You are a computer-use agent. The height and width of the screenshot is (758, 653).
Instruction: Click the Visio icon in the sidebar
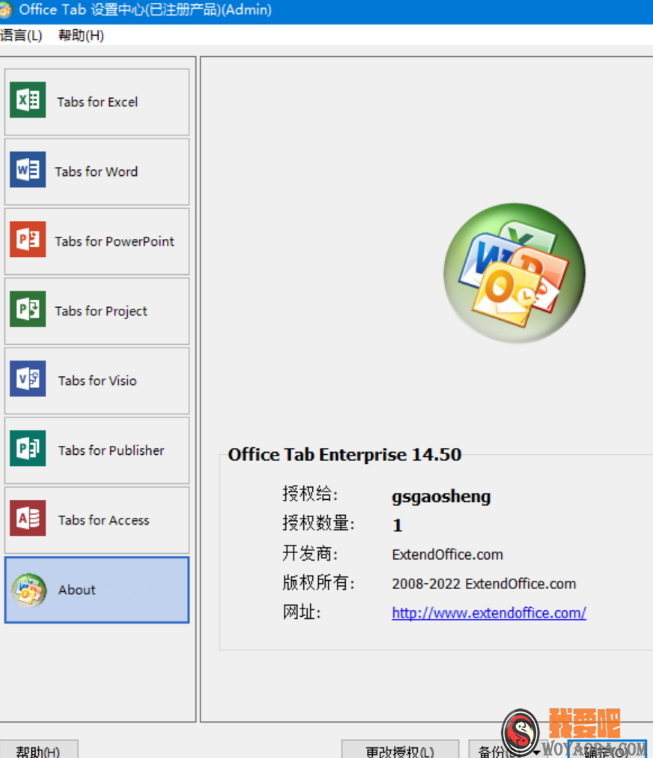28,379
